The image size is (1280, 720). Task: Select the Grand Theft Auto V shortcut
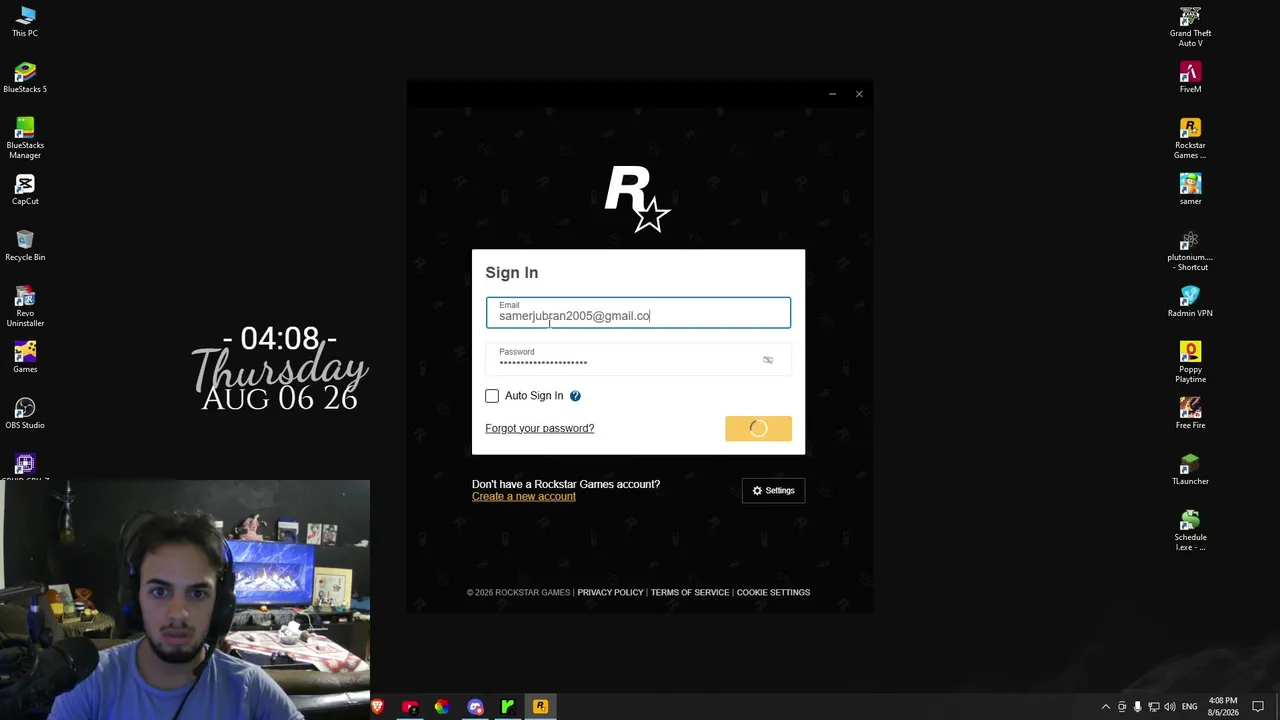click(1190, 27)
